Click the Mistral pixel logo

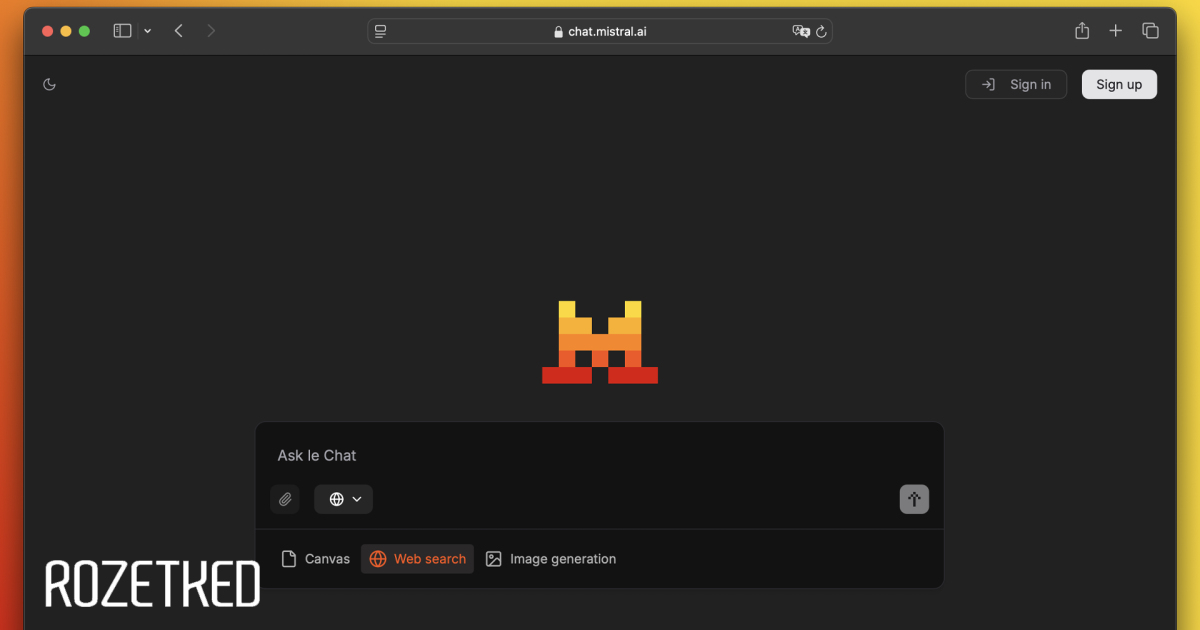tap(600, 342)
